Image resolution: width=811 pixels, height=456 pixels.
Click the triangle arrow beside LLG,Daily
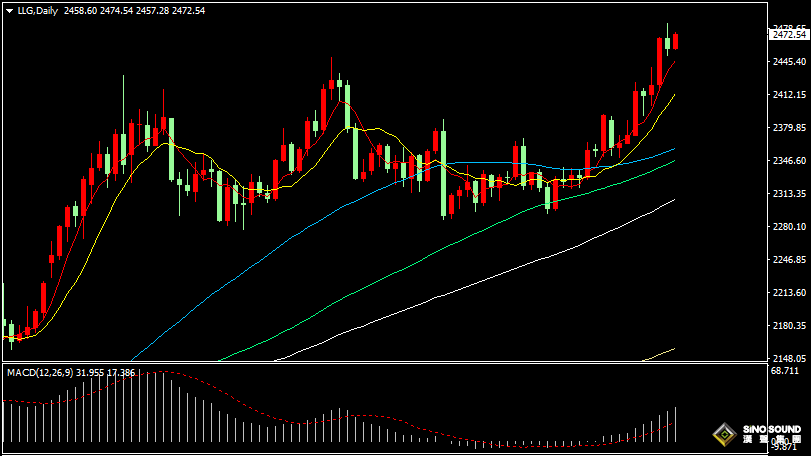pos(8,10)
